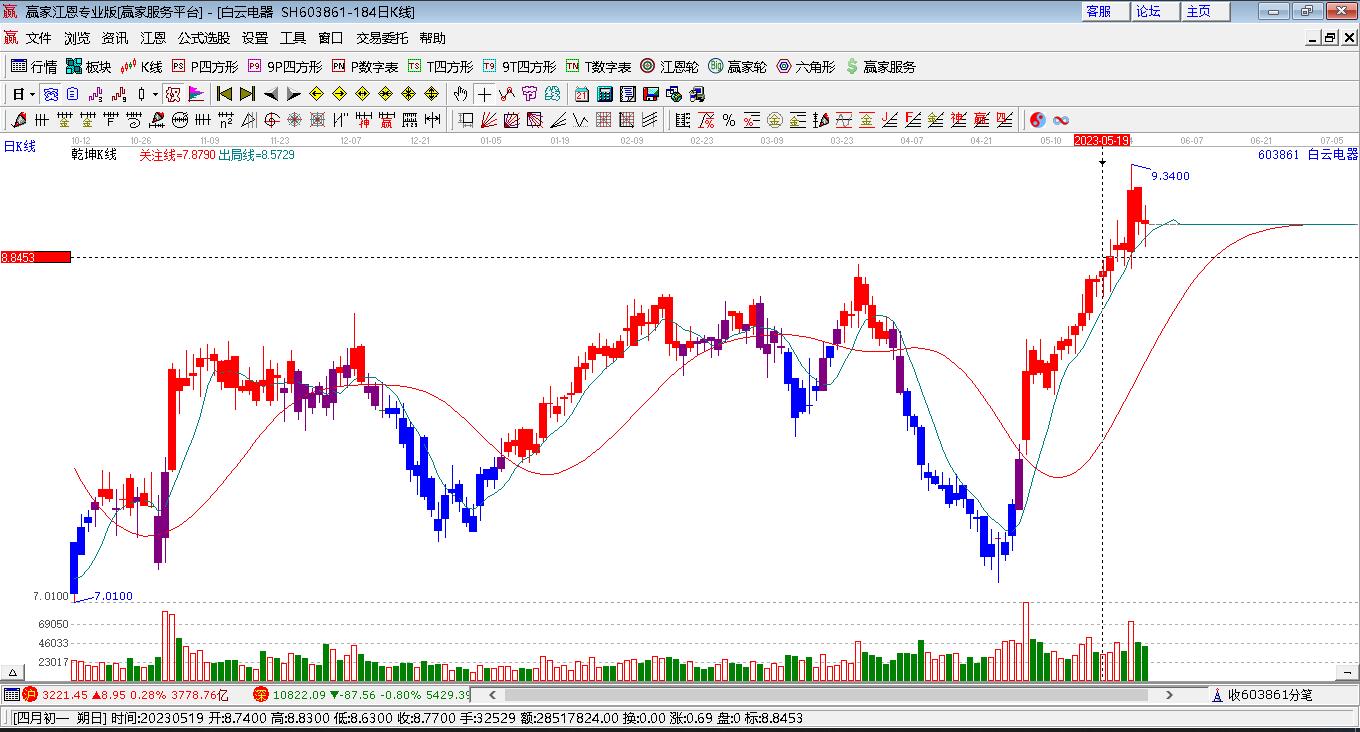This screenshot has width=1360, height=732.
Task: Open the 交易委托 menu
Action: click(x=382, y=38)
